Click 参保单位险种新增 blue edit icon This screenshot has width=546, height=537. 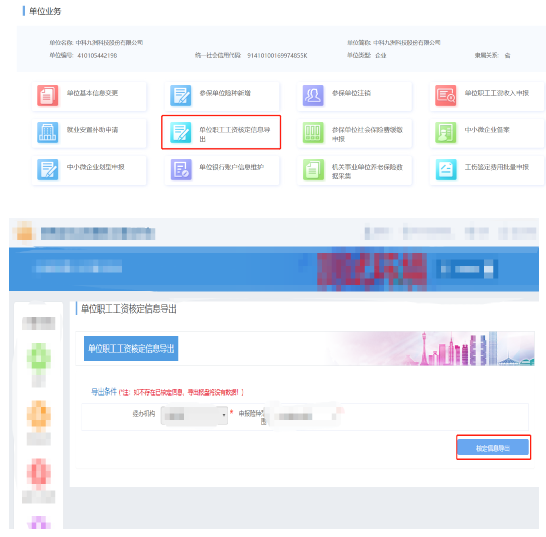180,95
